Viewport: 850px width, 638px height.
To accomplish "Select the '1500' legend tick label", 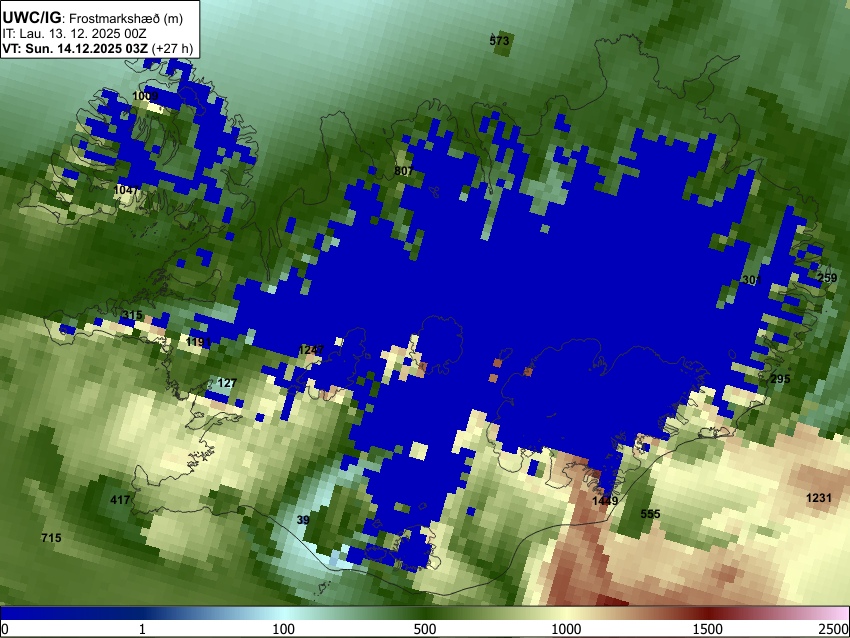I will click(x=708, y=629).
